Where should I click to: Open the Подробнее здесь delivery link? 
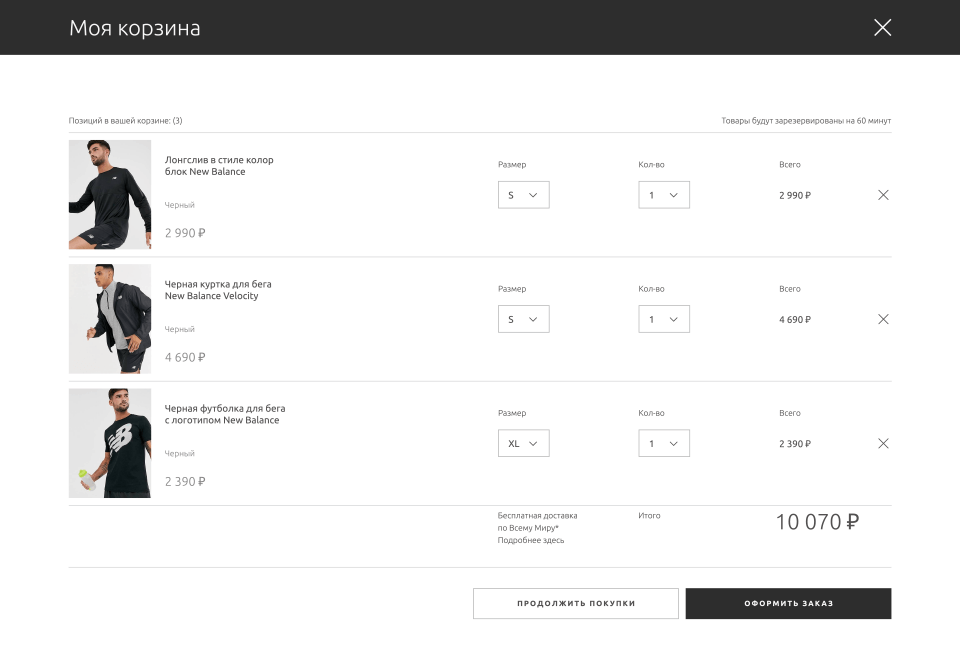(x=531, y=540)
